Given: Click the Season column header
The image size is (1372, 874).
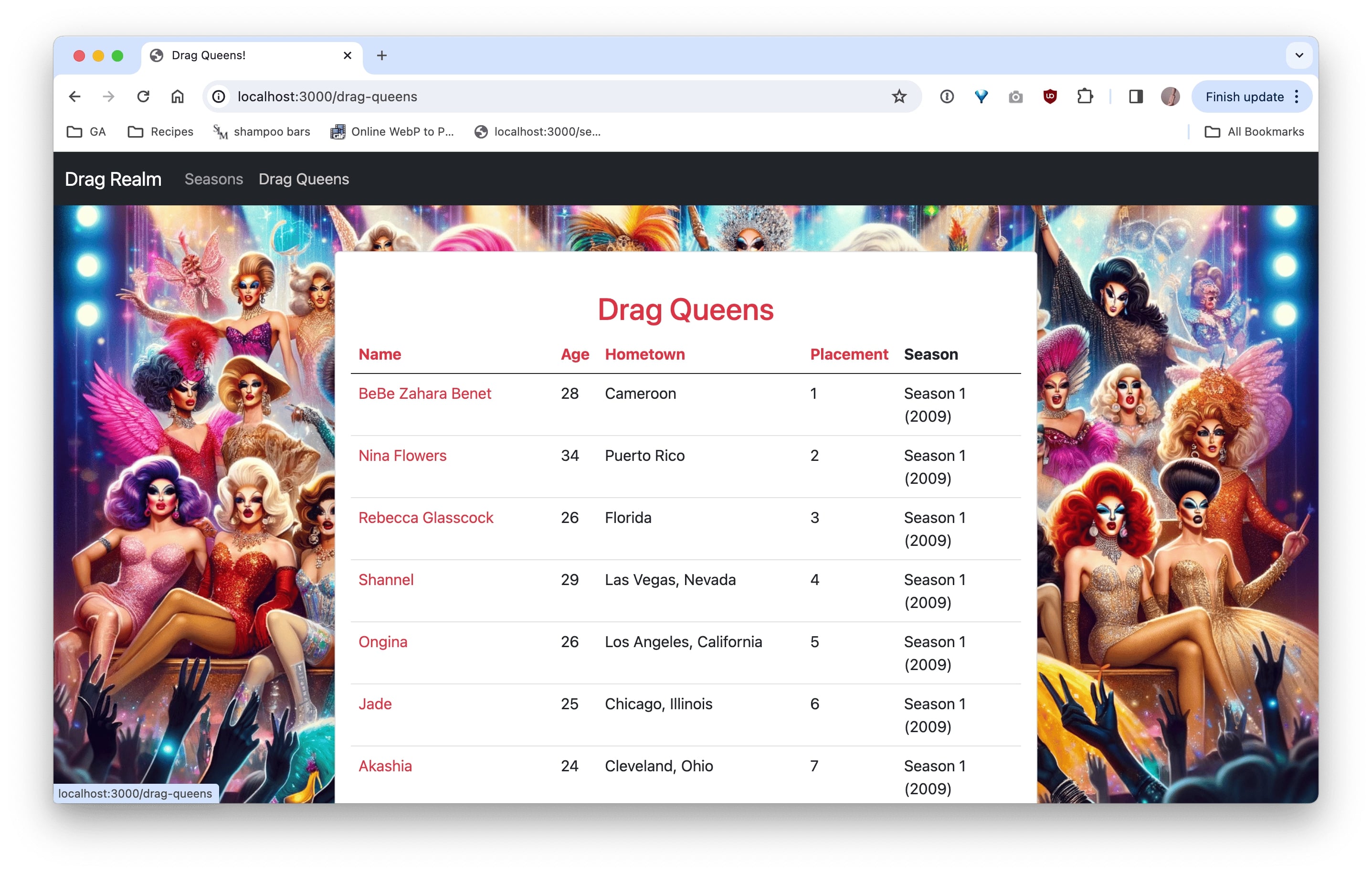Looking at the screenshot, I should [931, 354].
